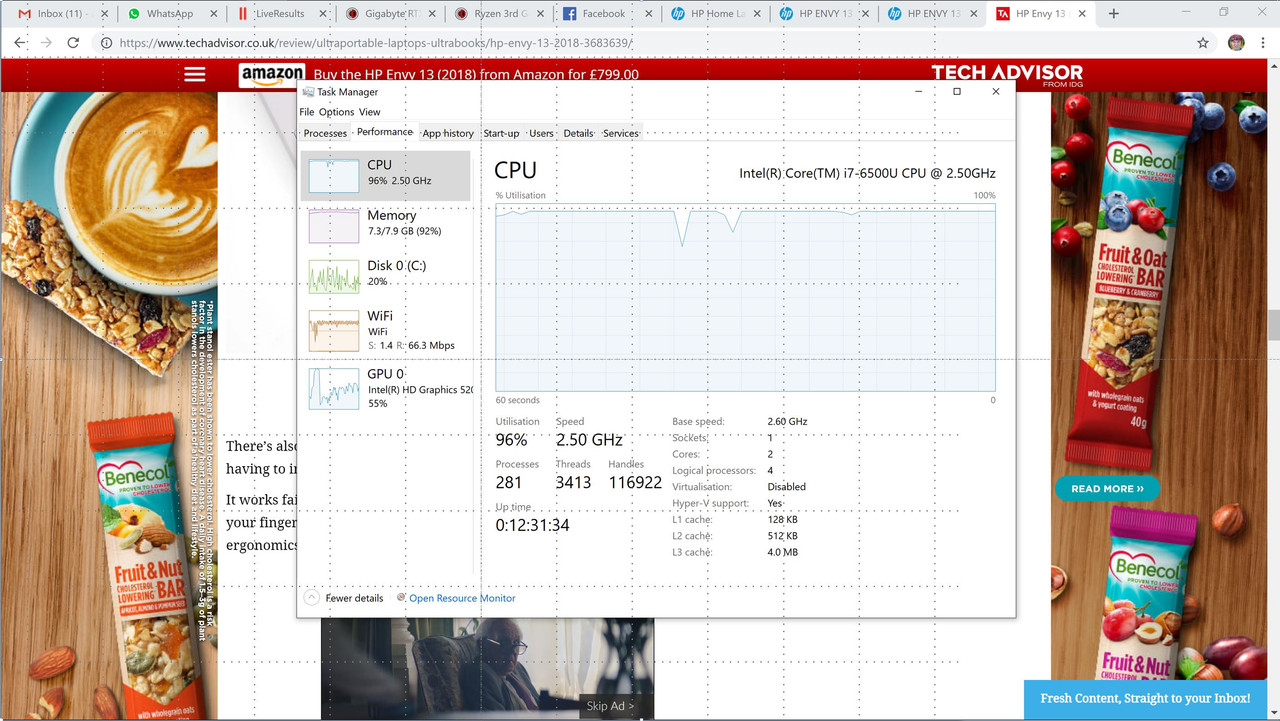Image resolution: width=1280 pixels, height=721 pixels.
Task: Click the Benecol Fruit & Oat bar ad image
Action: (1128, 285)
